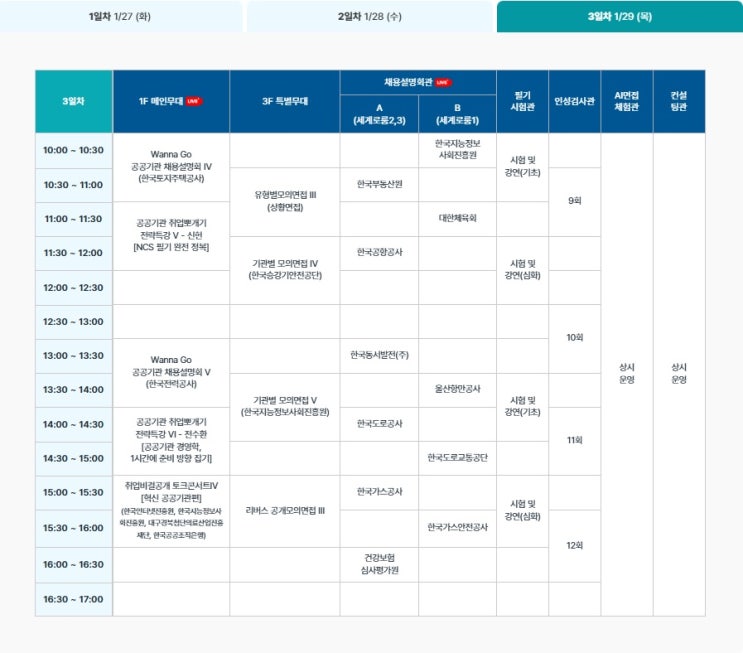The width and height of the screenshot is (743, 653).
Task: Click the 10:00 ~ 10:30 time slot
Action: (x=73, y=150)
